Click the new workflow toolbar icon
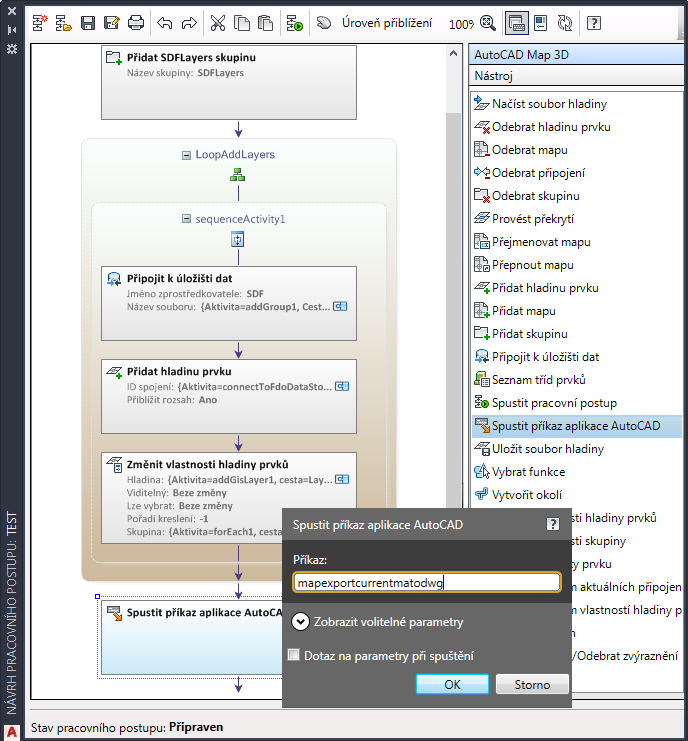 [x=40, y=23]
